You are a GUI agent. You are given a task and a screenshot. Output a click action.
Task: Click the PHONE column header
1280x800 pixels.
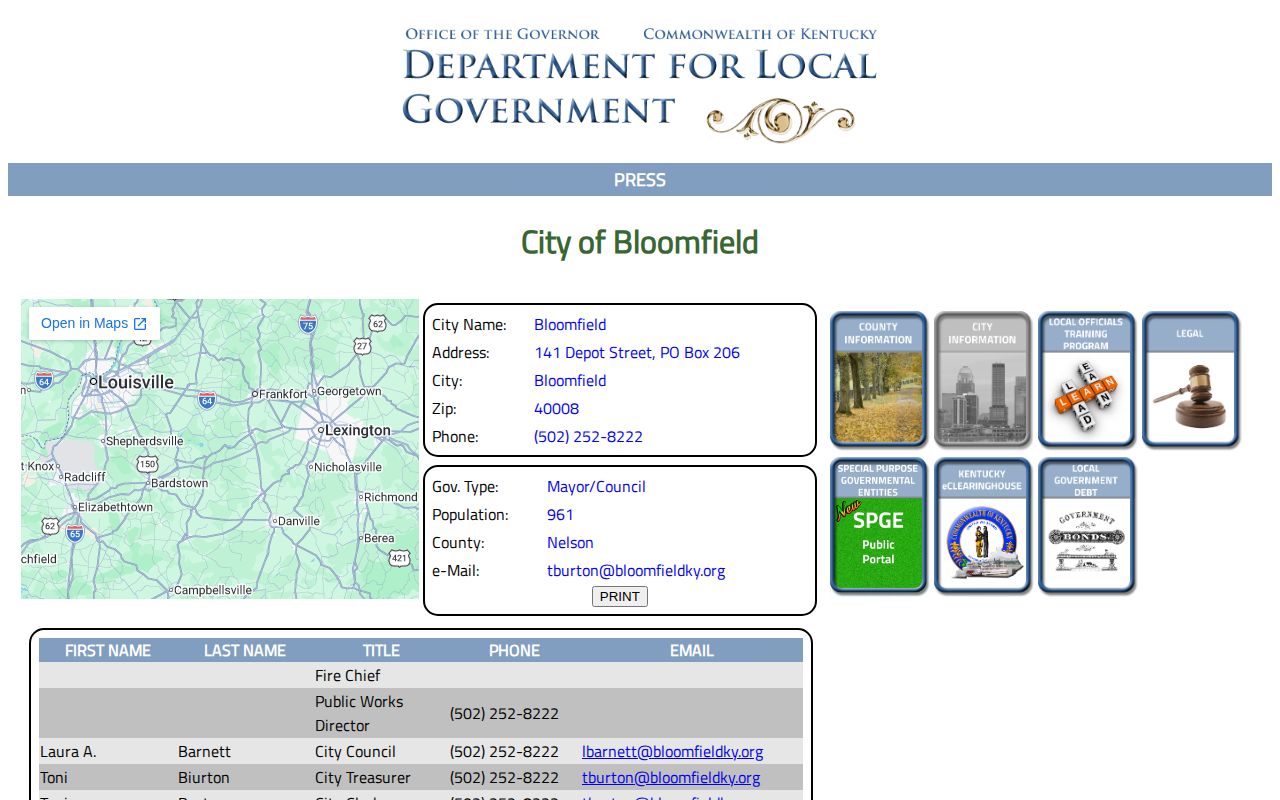514,651
